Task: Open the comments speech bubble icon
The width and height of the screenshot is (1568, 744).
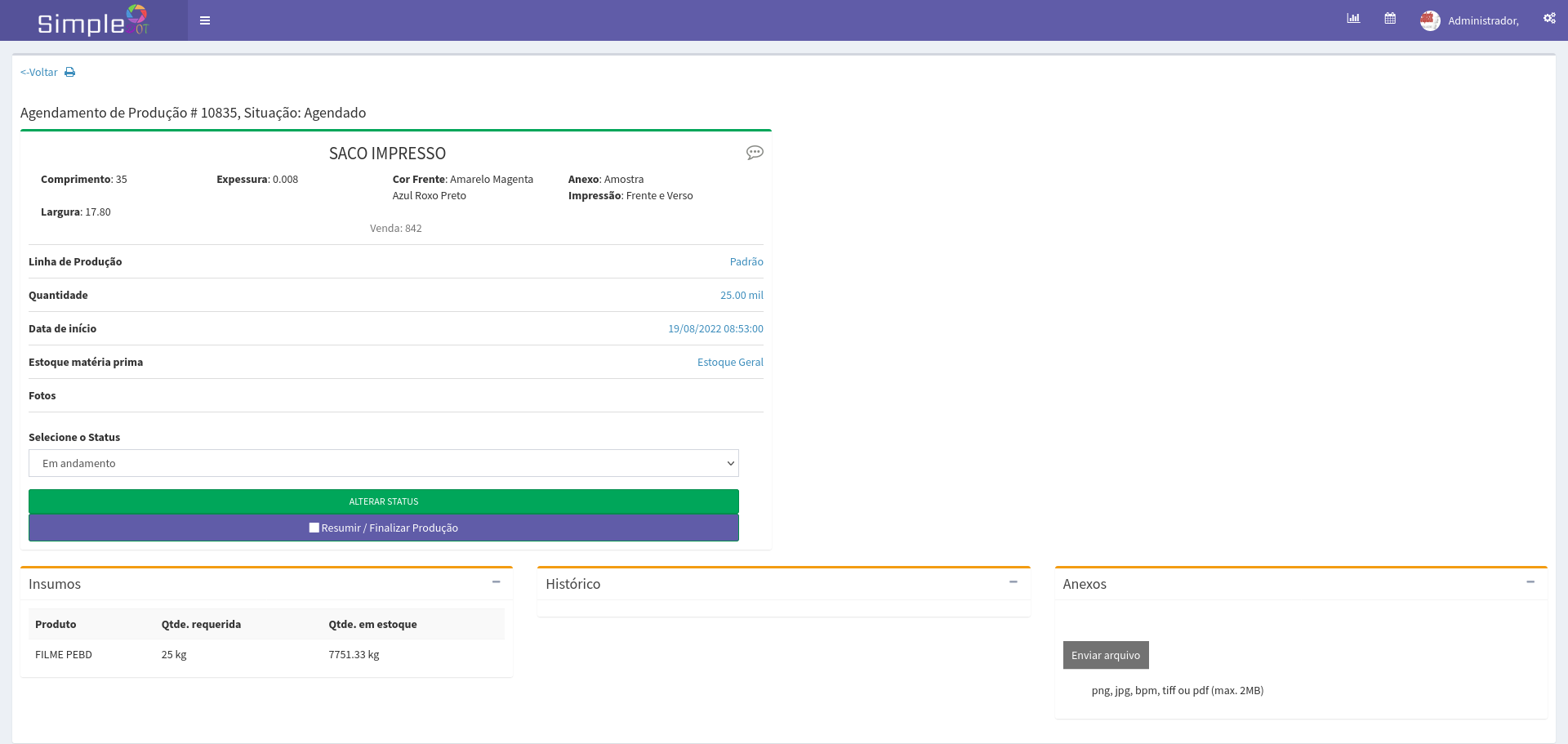Action: point(755,153)
